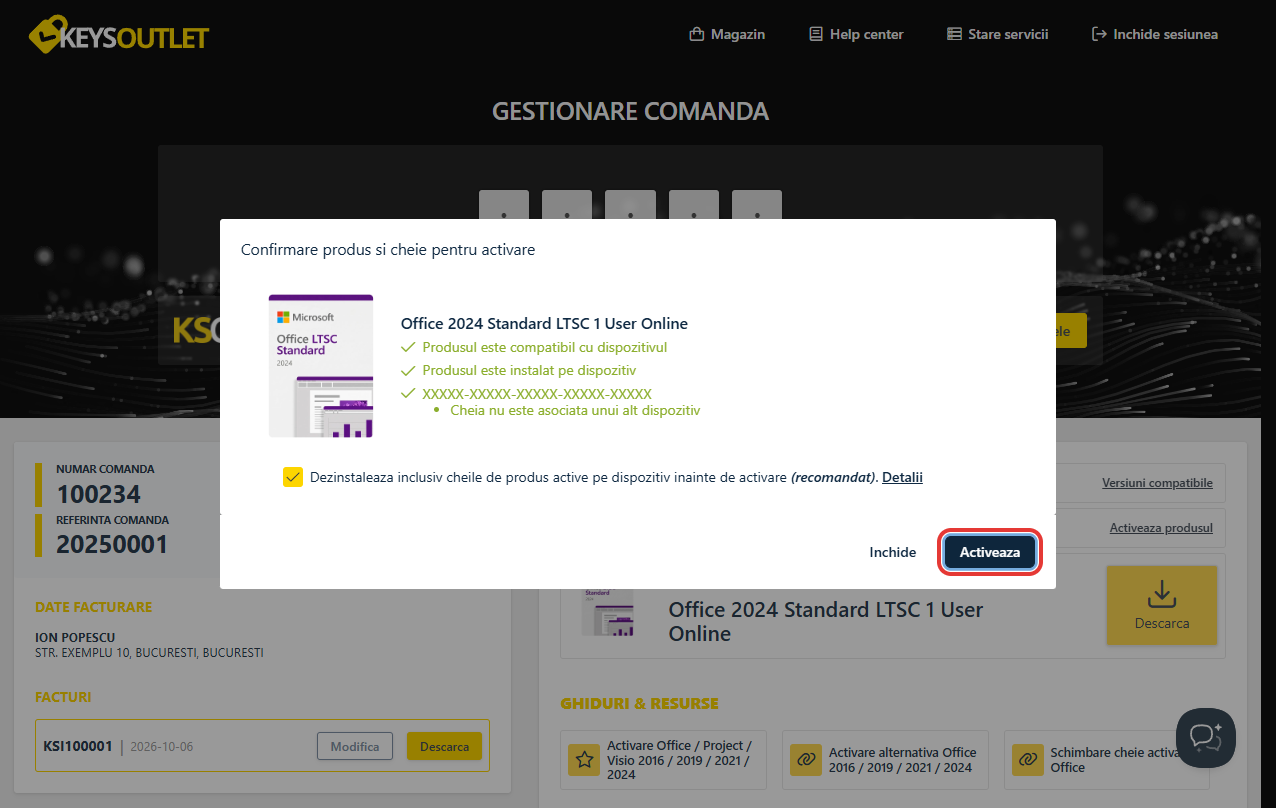Screen dimensions: 1276x808
Task: Open the Detalii link in the dialog
Action: click(902, 477)
